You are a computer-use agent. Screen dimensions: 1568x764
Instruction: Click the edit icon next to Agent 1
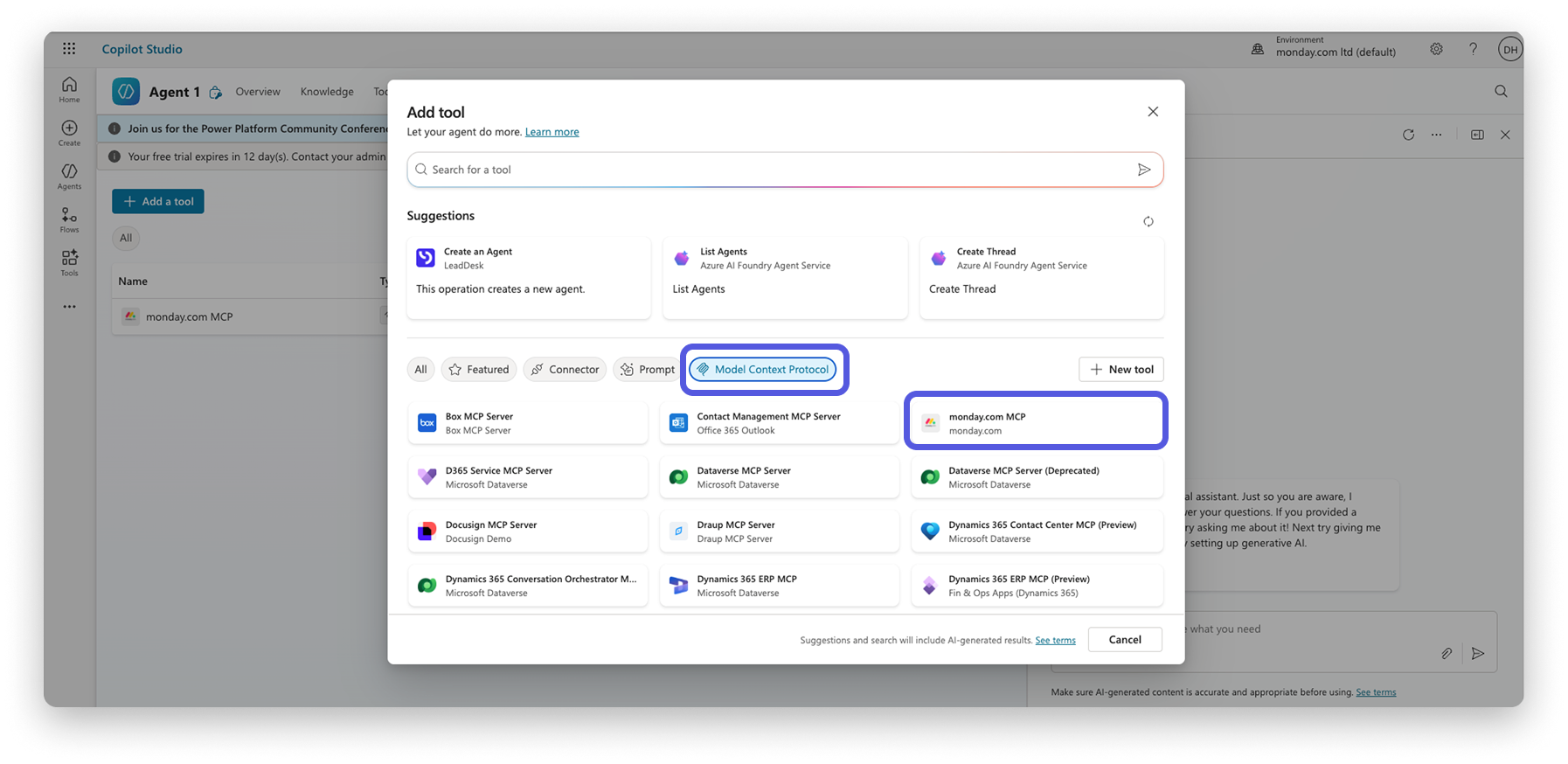click(x=215, y=92)
